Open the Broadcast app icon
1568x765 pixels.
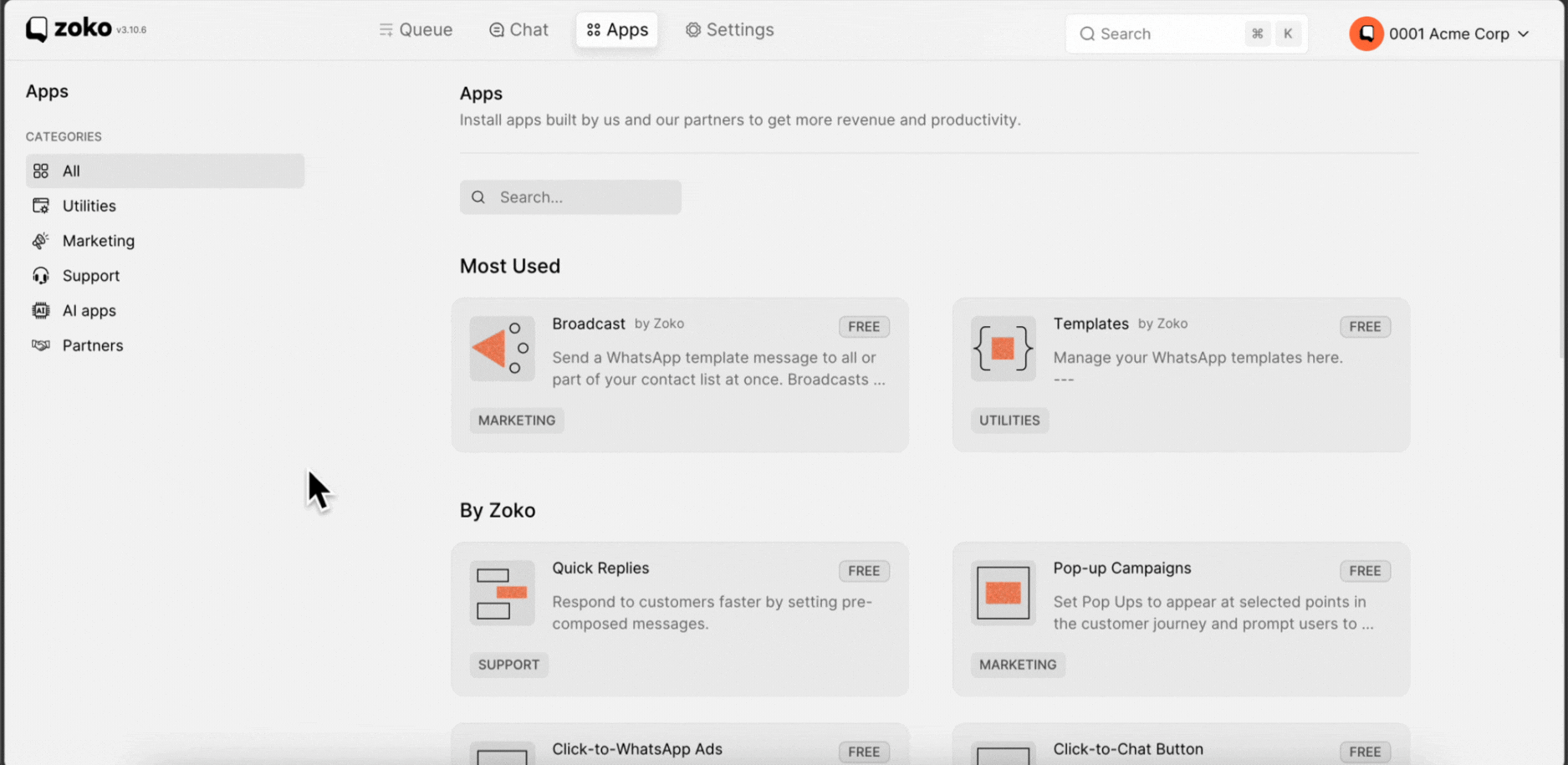tap(502, 349)
